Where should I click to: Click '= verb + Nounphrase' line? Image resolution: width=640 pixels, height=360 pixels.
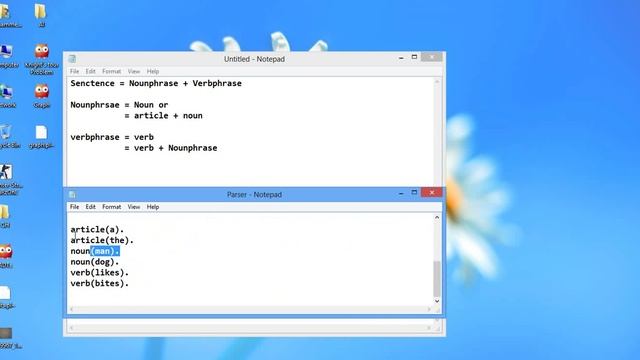(171, 148)
